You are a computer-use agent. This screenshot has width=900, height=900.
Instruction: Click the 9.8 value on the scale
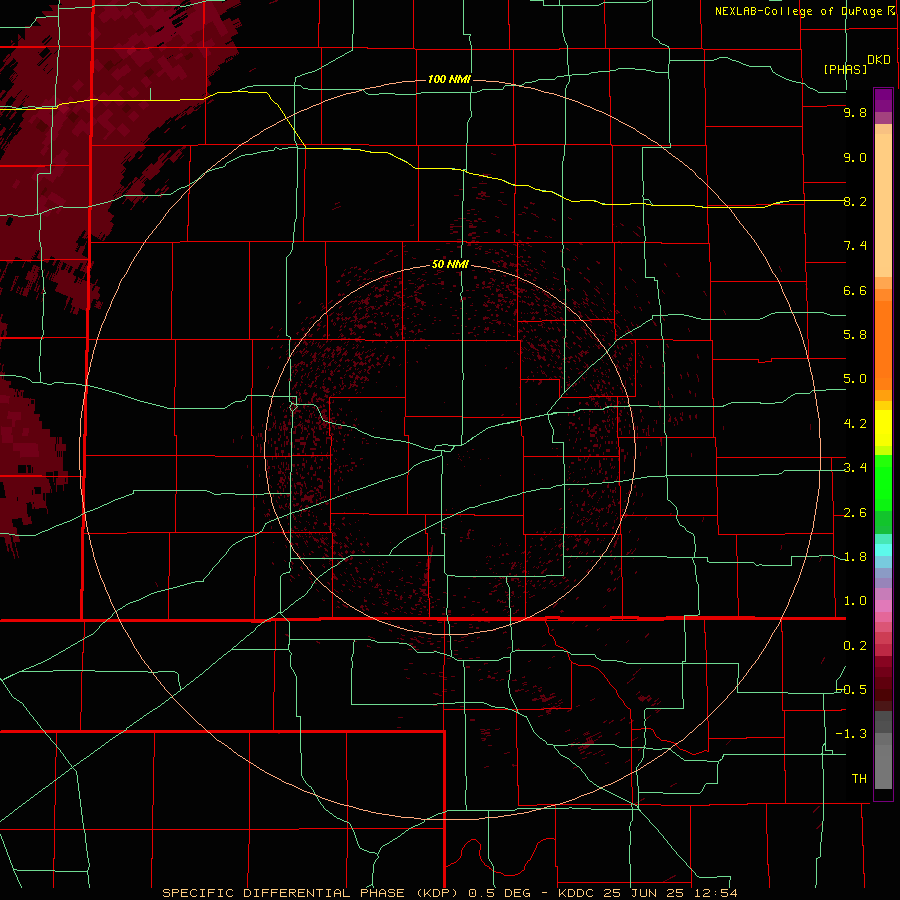[855, 112]
